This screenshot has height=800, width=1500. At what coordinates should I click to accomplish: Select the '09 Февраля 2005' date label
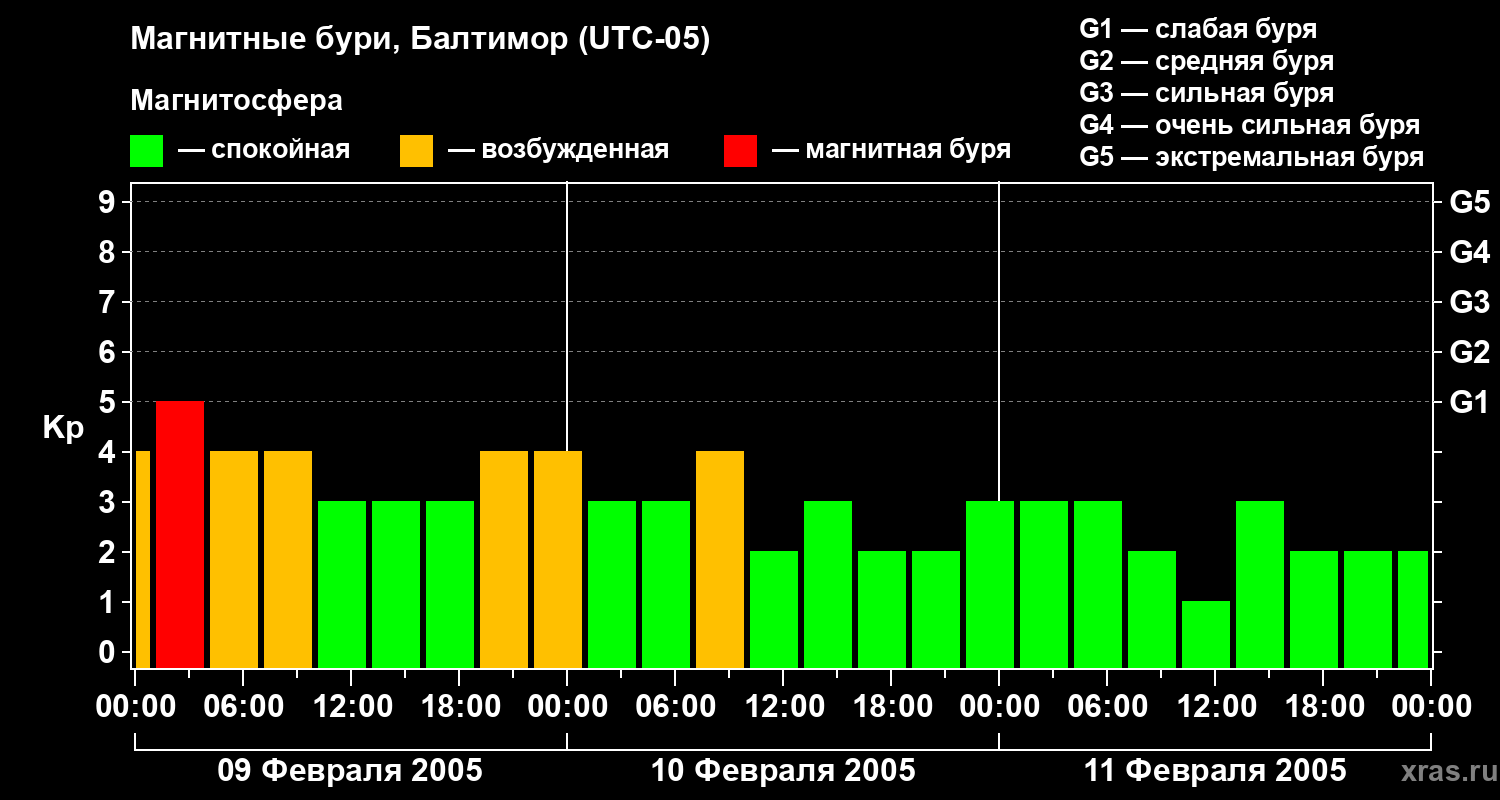pyautogui.click(x=350, y=771)
